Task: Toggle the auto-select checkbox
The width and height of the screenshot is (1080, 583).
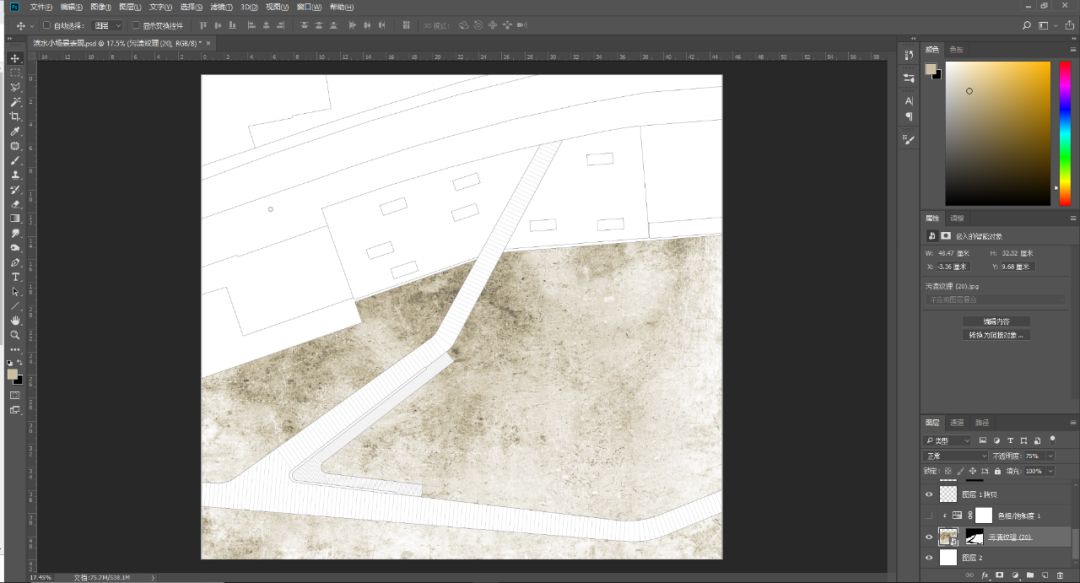Action: click(x=47, y=25)
